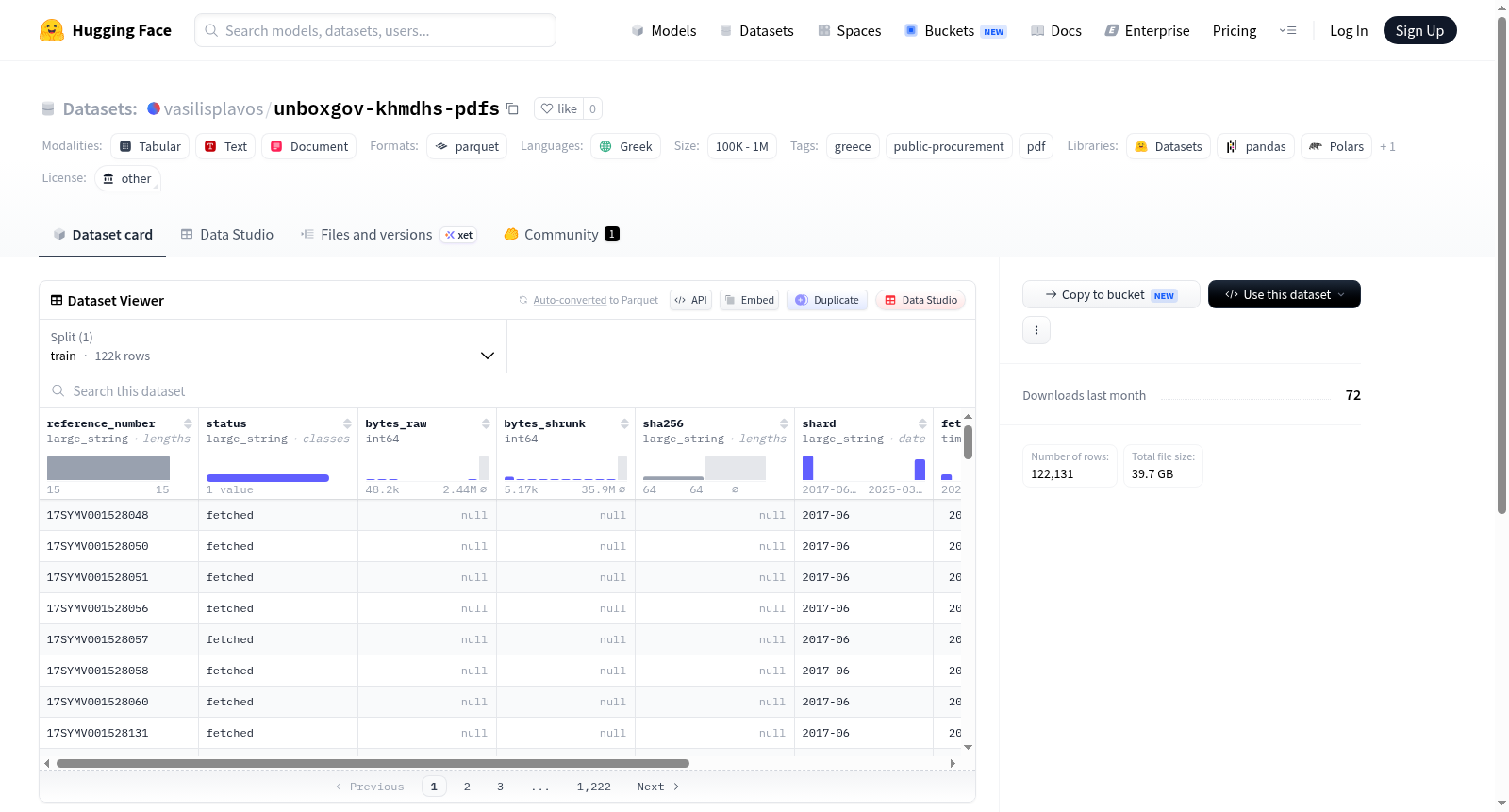Go to Spaces
1509x812 pixels.
click(849, 30)
